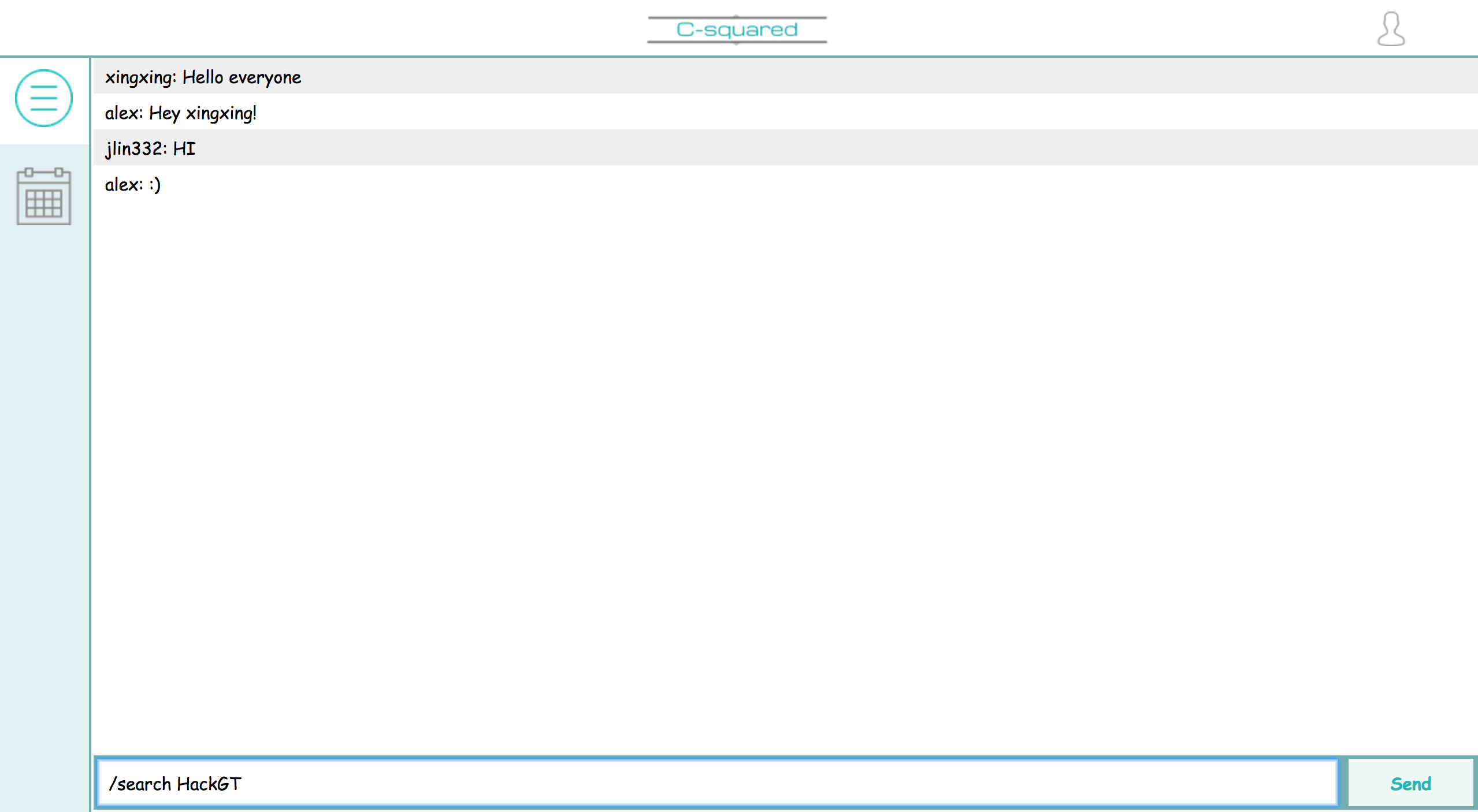Click the username 'xingxing' in first message
Viewport: 1478px width, 812px height.
139,77
